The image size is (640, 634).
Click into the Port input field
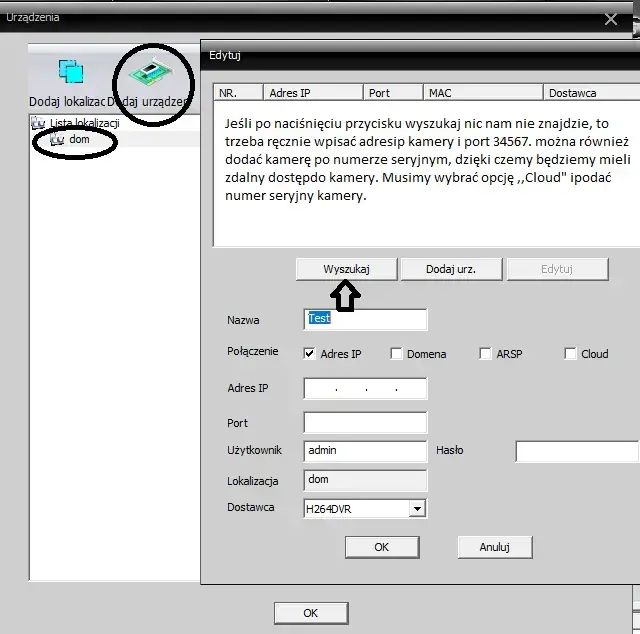point(365,423)
